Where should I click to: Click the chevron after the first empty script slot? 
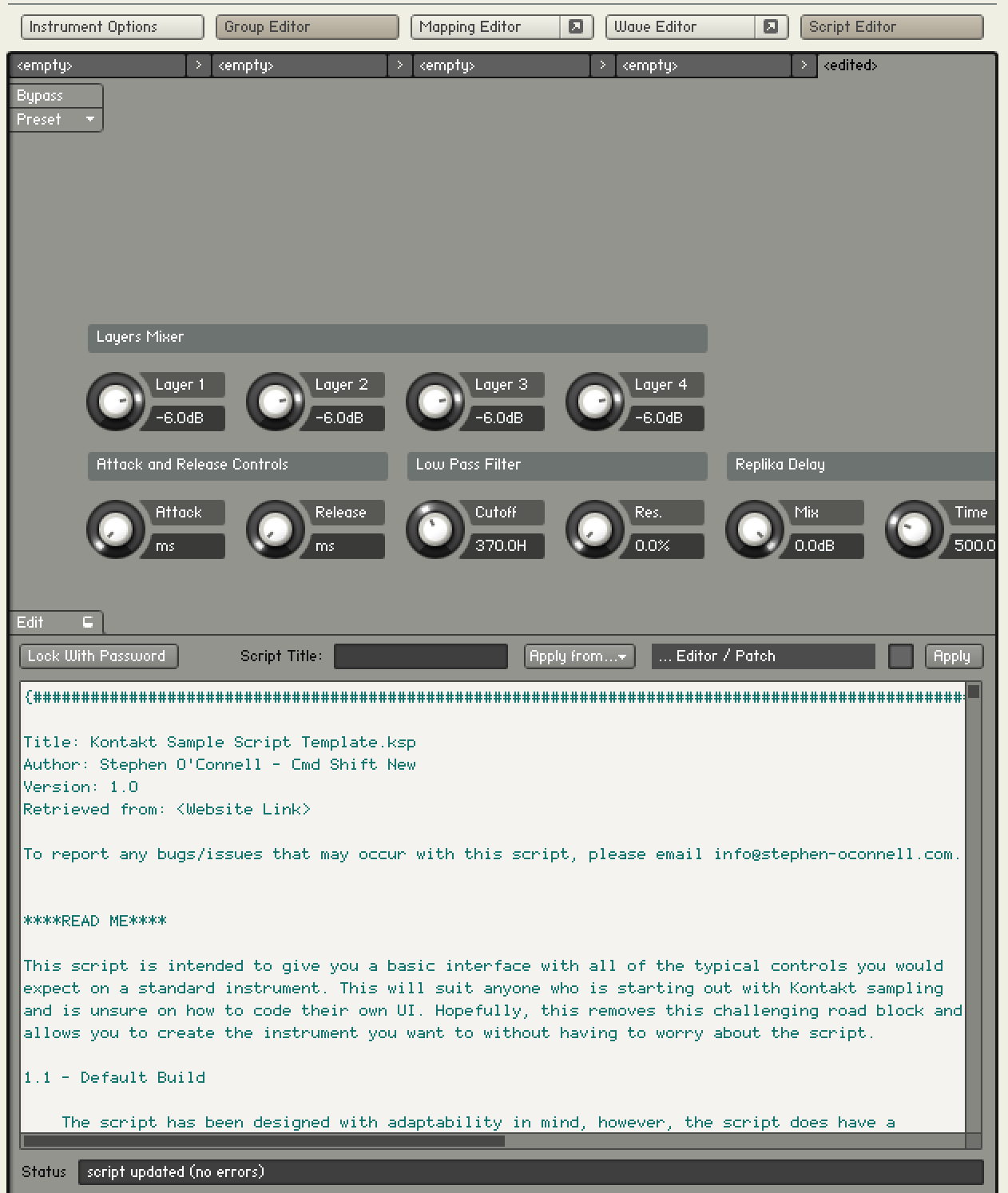pos(198,65)
